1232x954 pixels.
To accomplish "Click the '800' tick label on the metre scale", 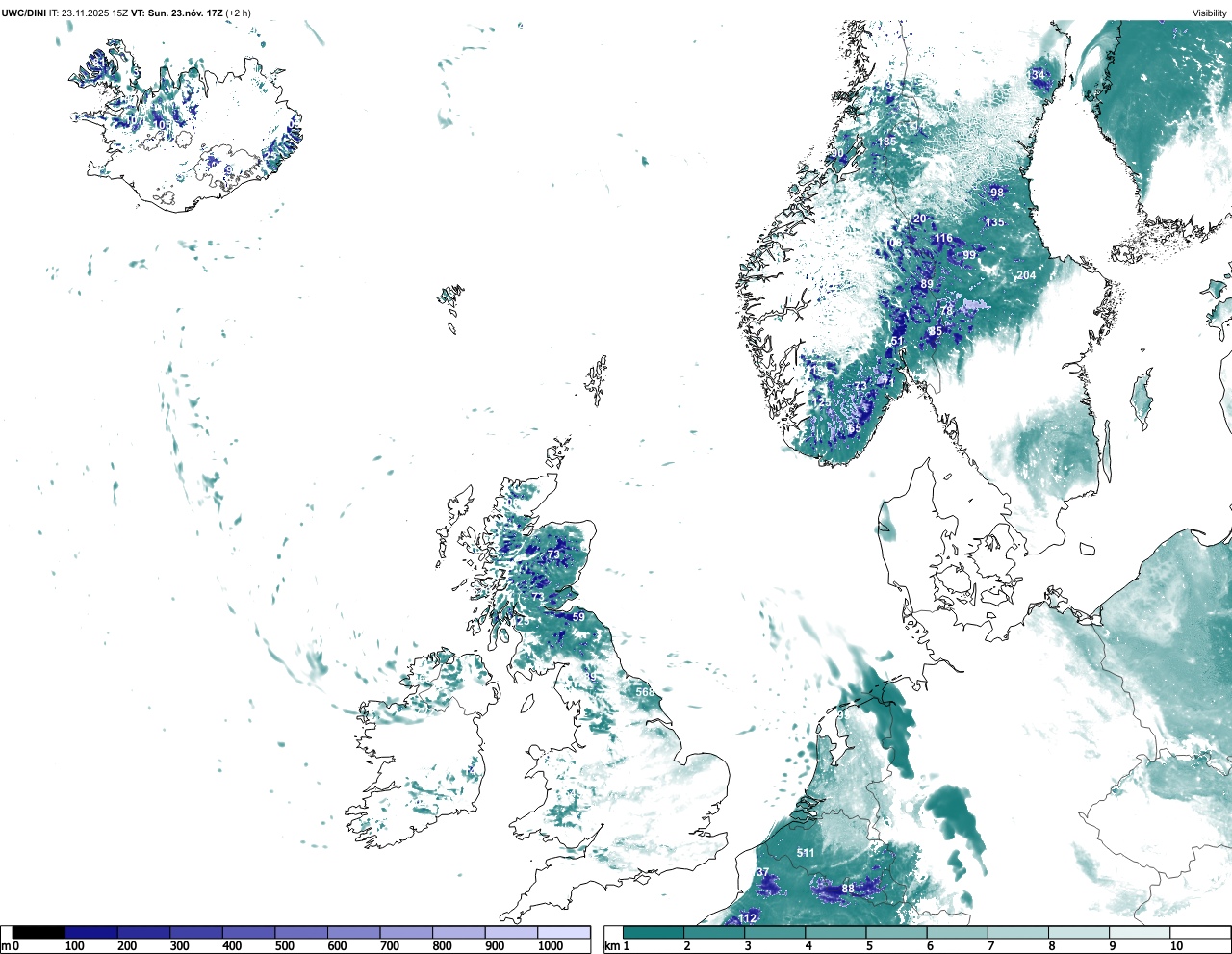I will coord(442,946).
